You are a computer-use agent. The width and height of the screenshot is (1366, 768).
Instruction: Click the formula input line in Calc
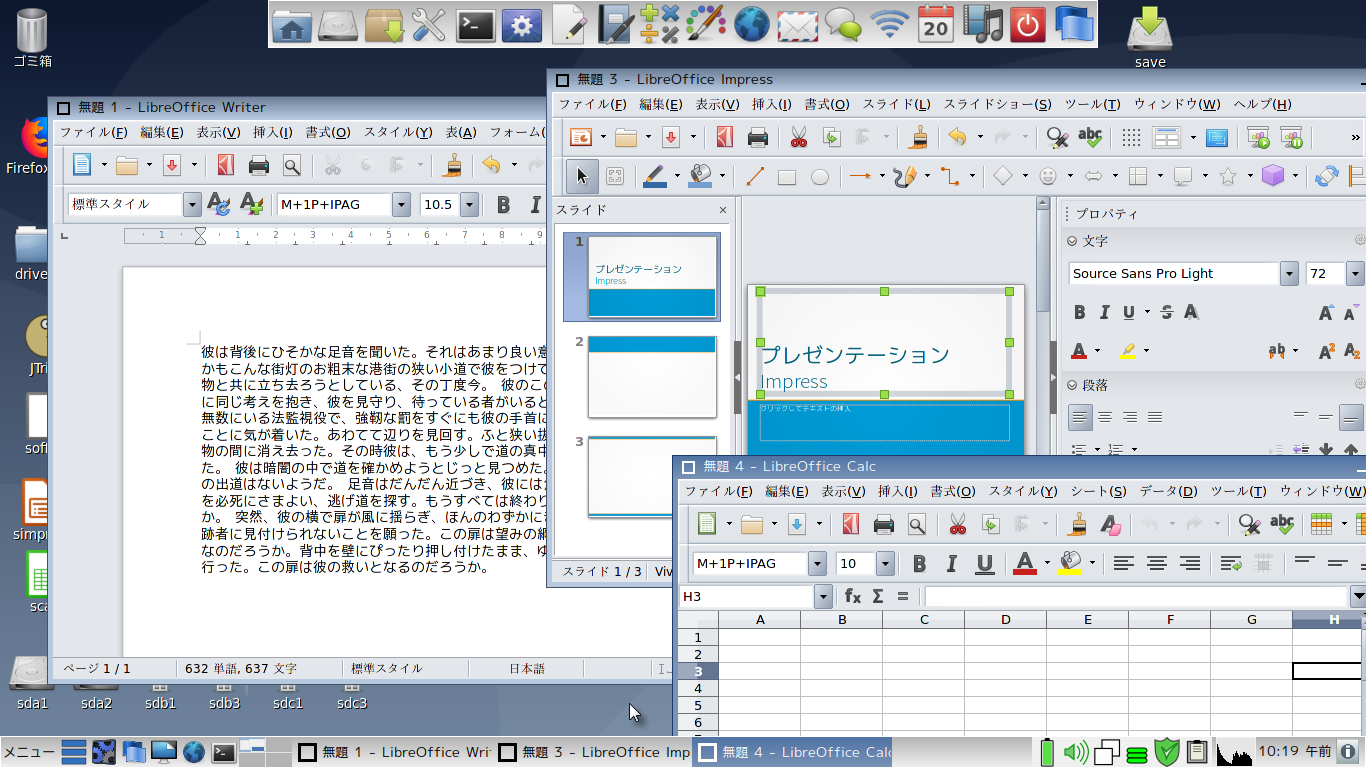[1136, 596]
